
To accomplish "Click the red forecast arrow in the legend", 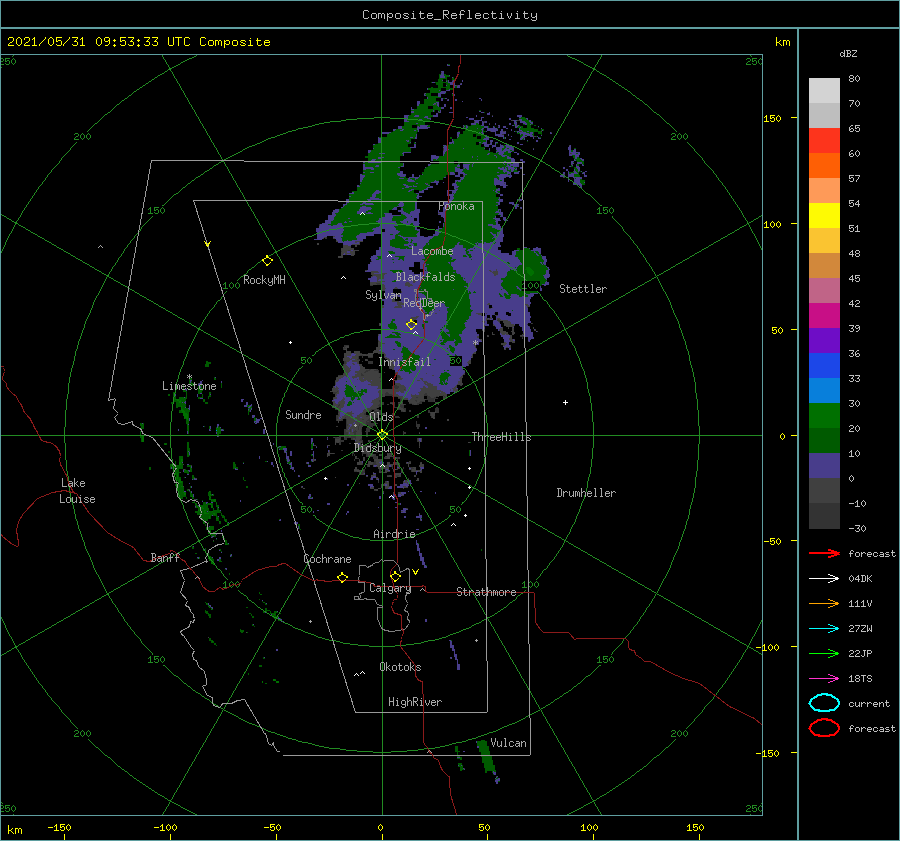I will (x=824, y=553).
